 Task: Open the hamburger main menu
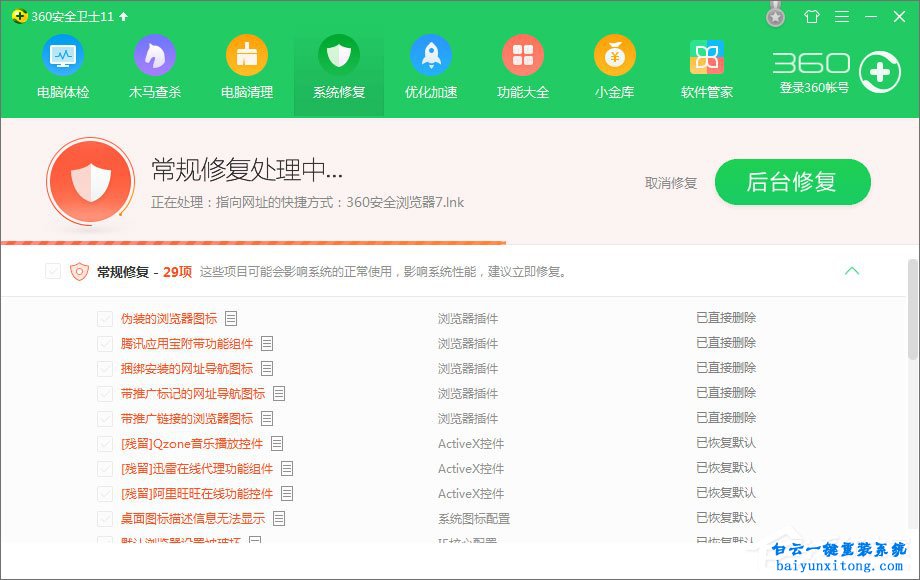point(842,16)
